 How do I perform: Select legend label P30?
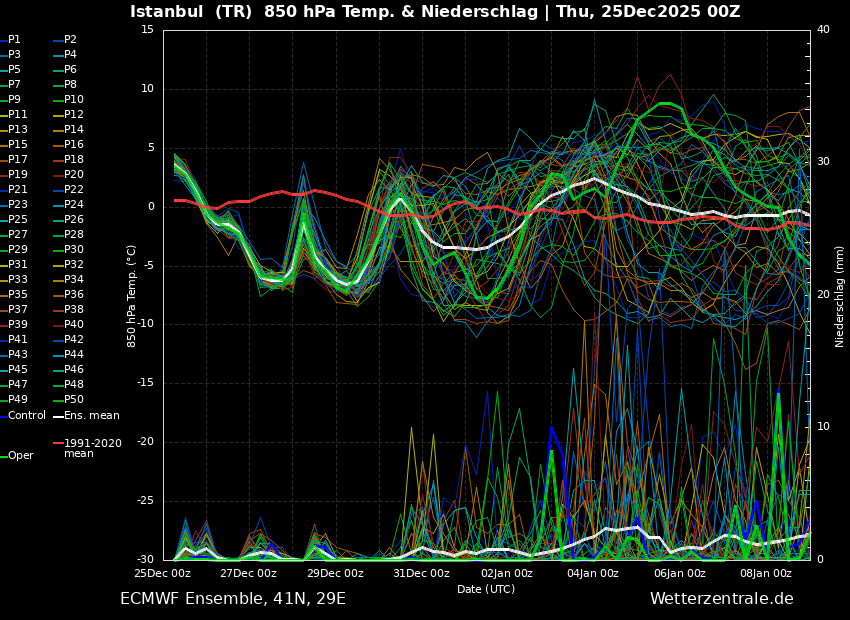pyautogui.click(x=69, y=249)
